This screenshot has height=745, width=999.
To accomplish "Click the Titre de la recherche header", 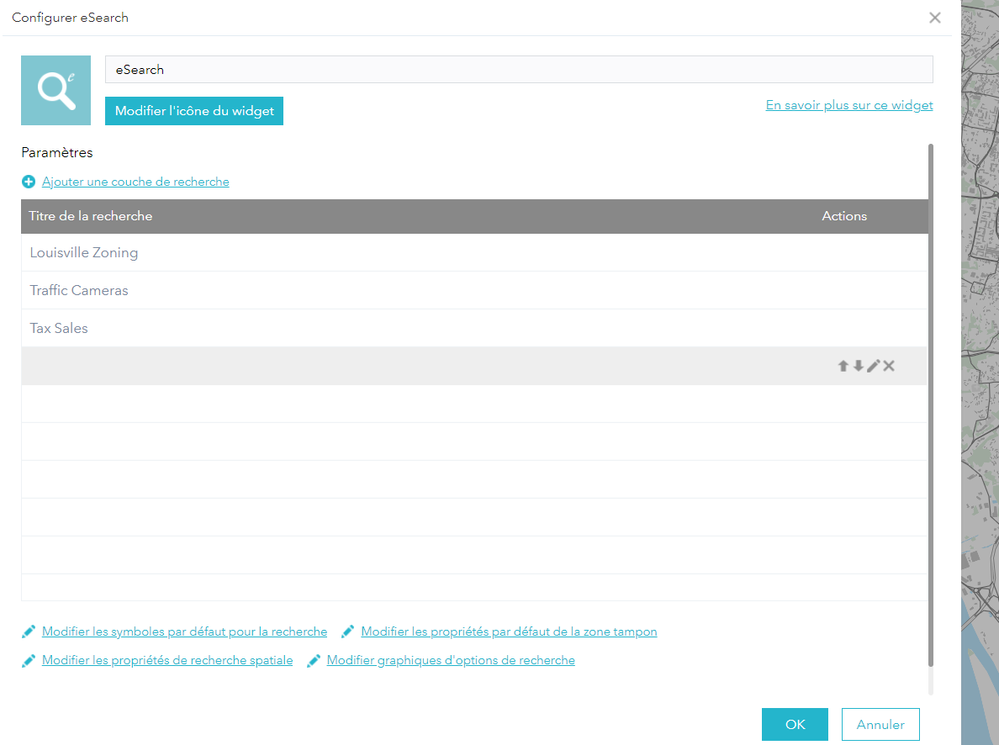I will [x=90, y=216].
